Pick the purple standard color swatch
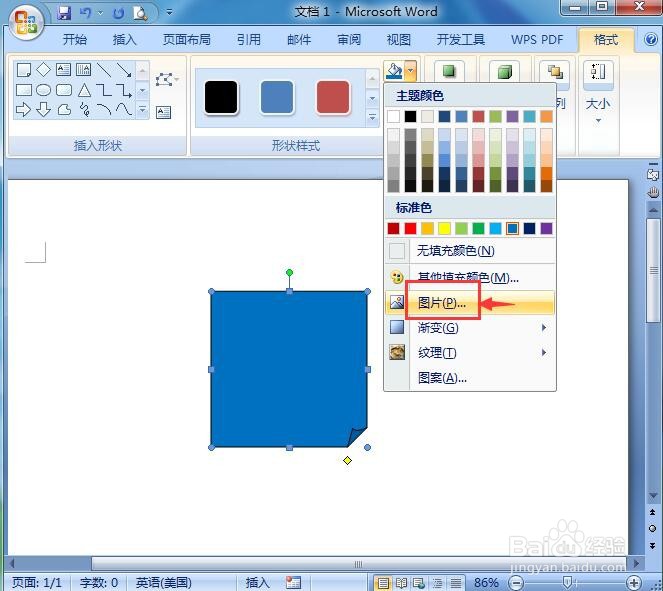This screenshot has width=663, height=591. [546, 229]
